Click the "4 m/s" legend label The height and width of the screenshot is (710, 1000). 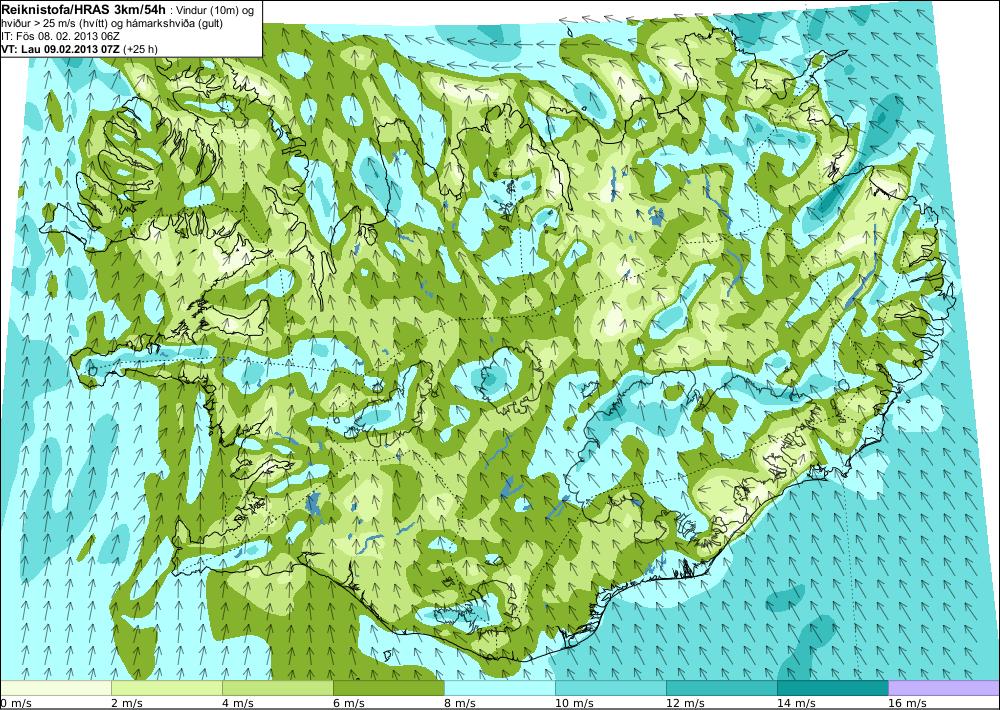coord(239,703)
